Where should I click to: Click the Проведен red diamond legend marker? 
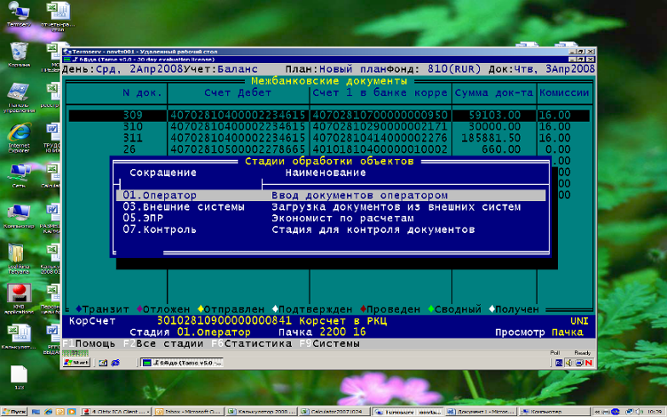pyautogui.click(x=363, y=309)
